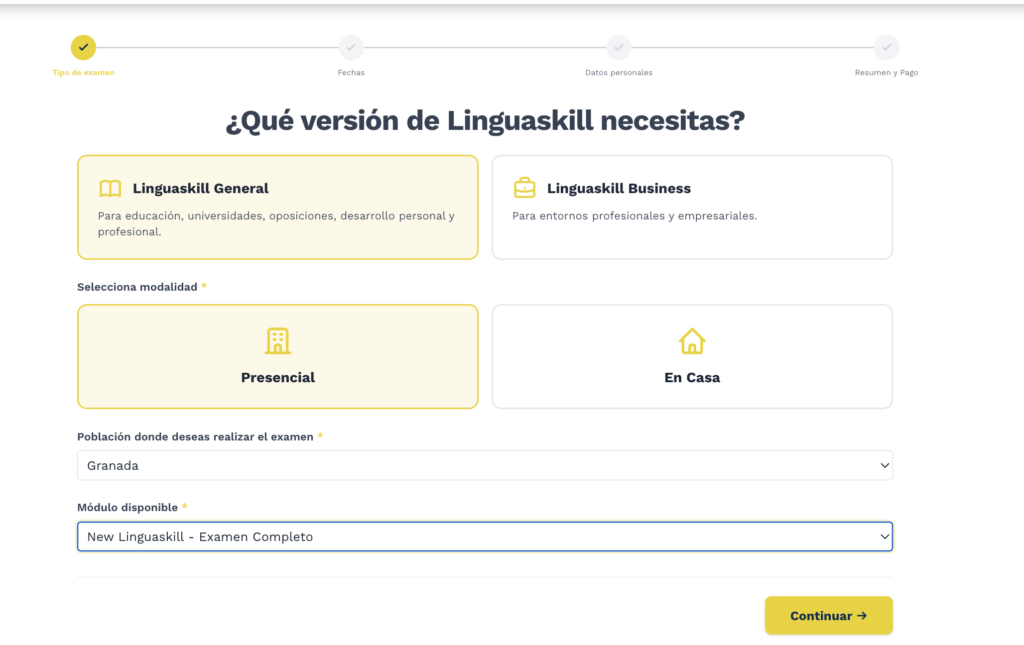Click the briefcase icon on Linguaskill Business card
This screenshot has width=1024, height=645.
(x=525, y=188)
